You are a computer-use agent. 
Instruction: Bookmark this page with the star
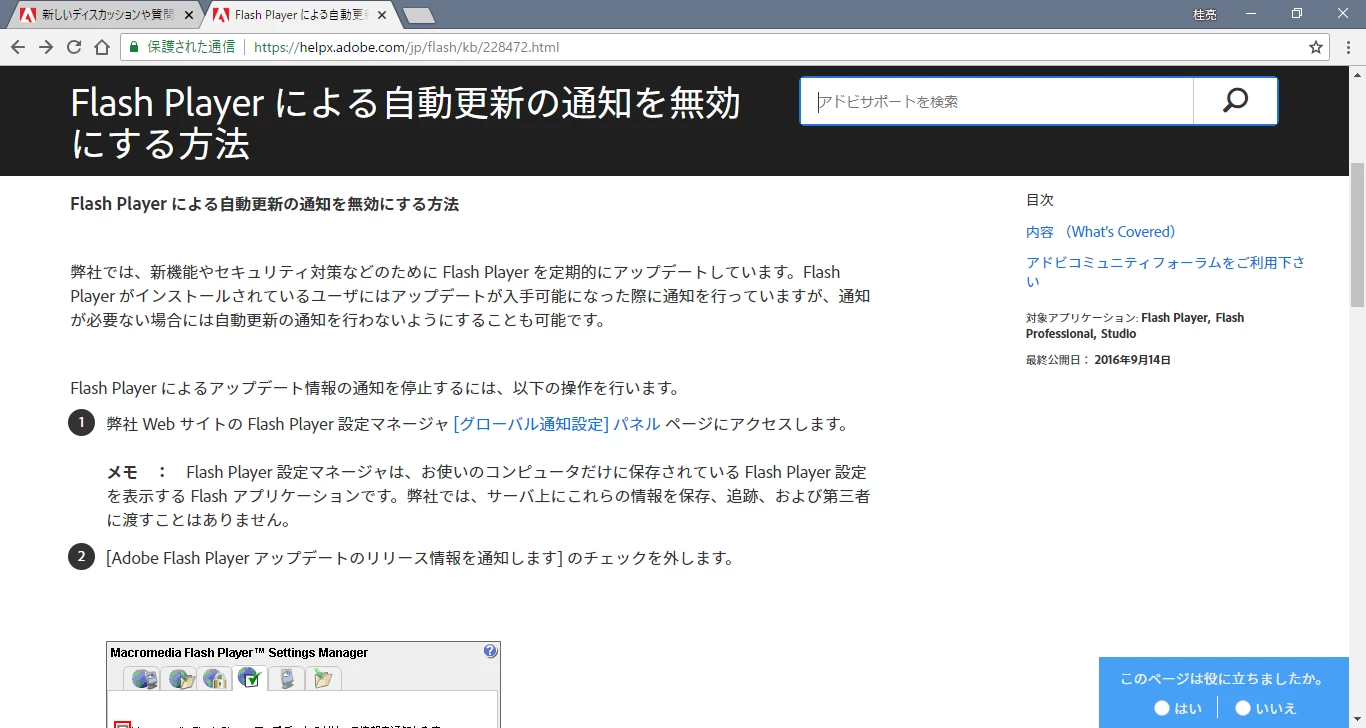tap(1316, 47)
